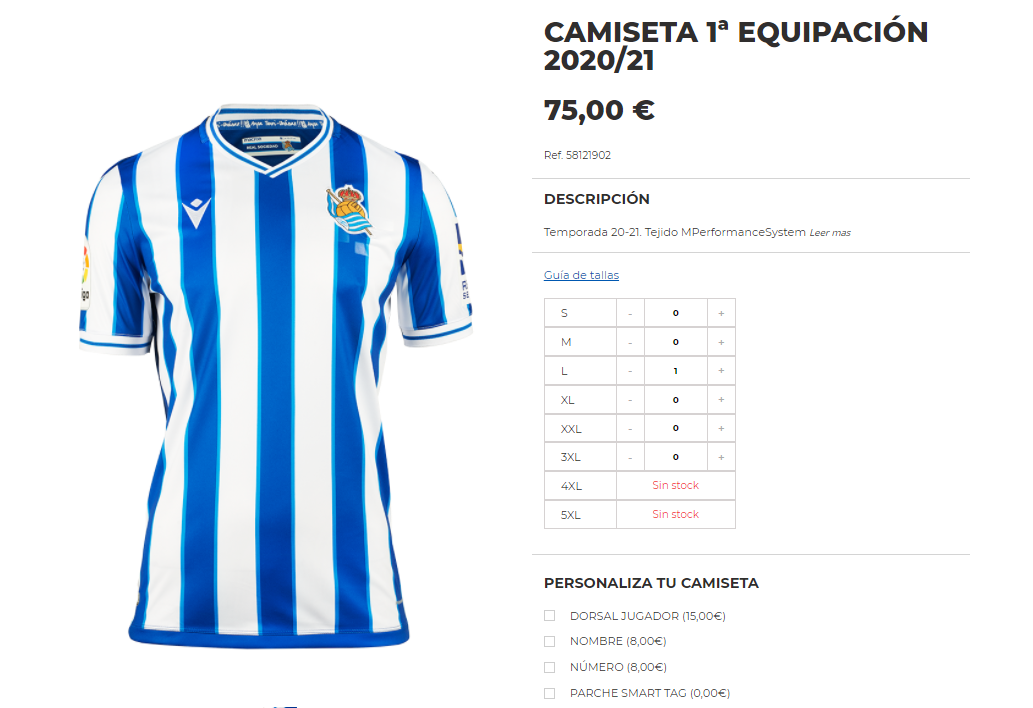Viewport: 1033px width, 708px height.
Task: Decrease size L quantity with minus
Action: 630,371
